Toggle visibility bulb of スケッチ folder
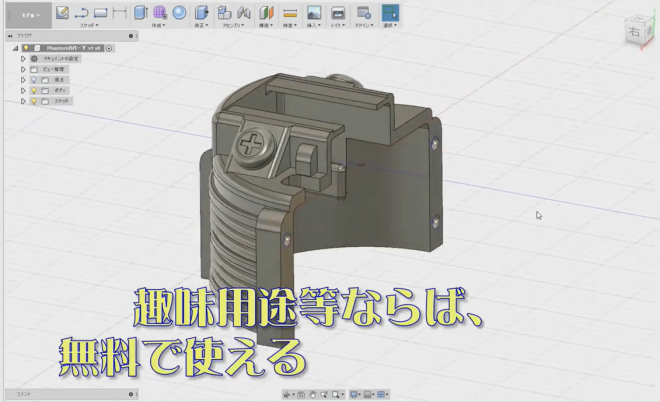The image size is (660, 402). [33, 101]
